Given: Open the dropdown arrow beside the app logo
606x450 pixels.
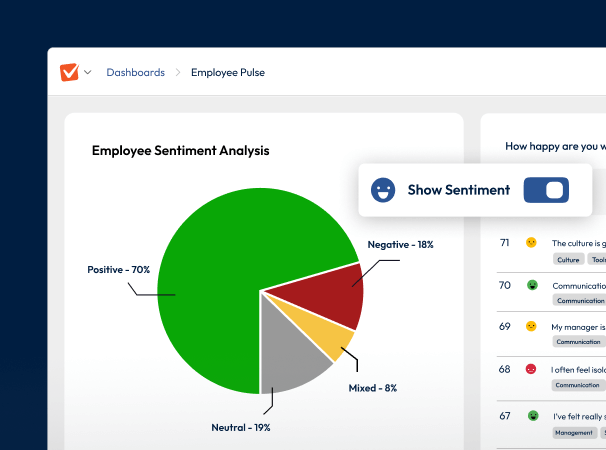Looking at the screenshot, I should click(x=88, y=72).
